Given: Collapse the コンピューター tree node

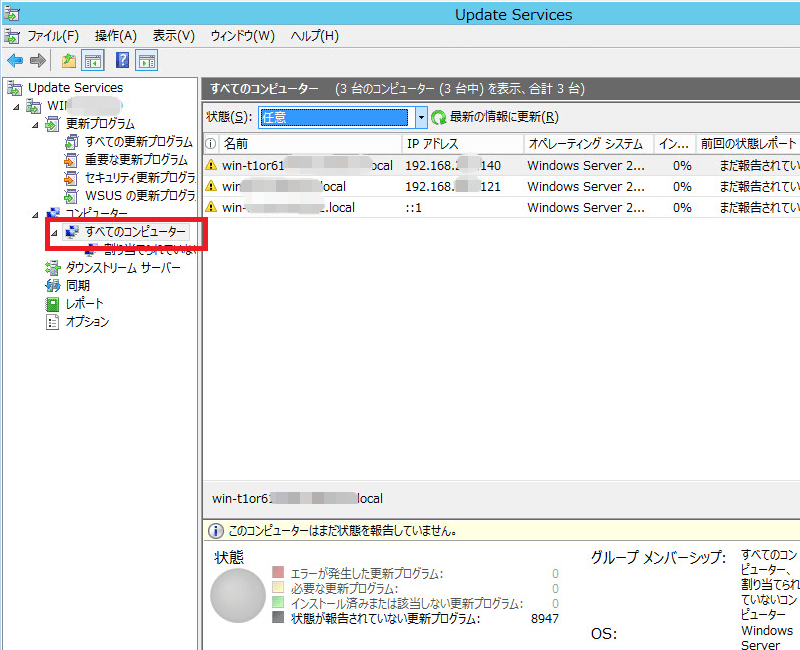Looking at the screenshot, I should coord(35,214).
